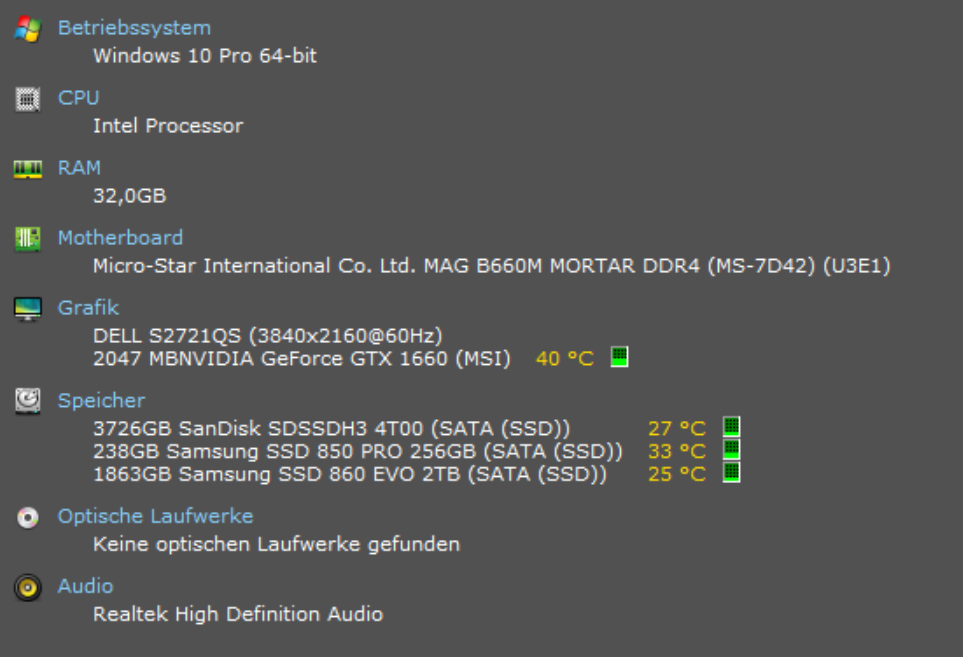Select the Grafik monitor icon
Screen dimensions: 963x657
click(29, 307)
